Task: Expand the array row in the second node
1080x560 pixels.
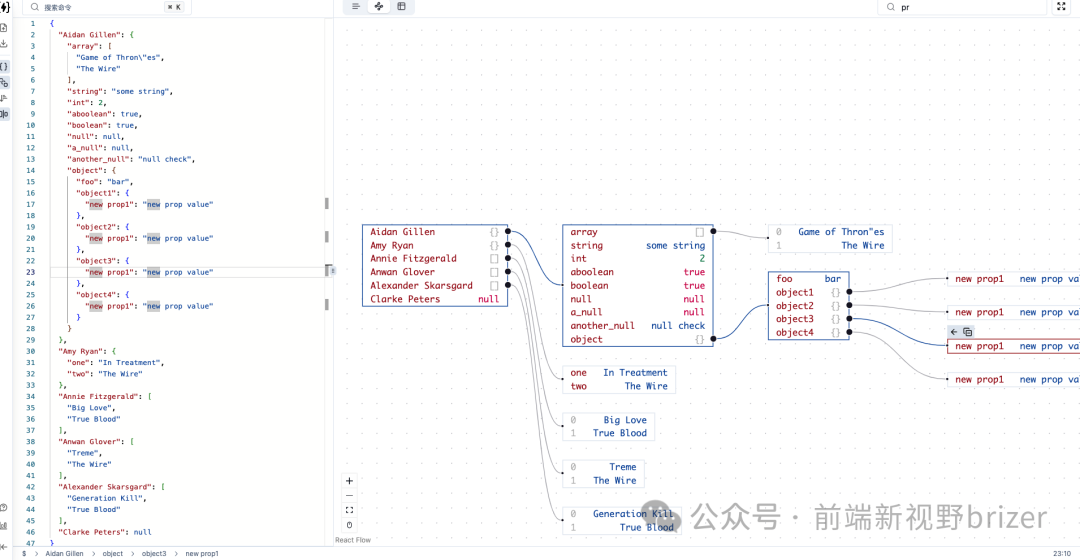Action: click(x=699, y=232)
